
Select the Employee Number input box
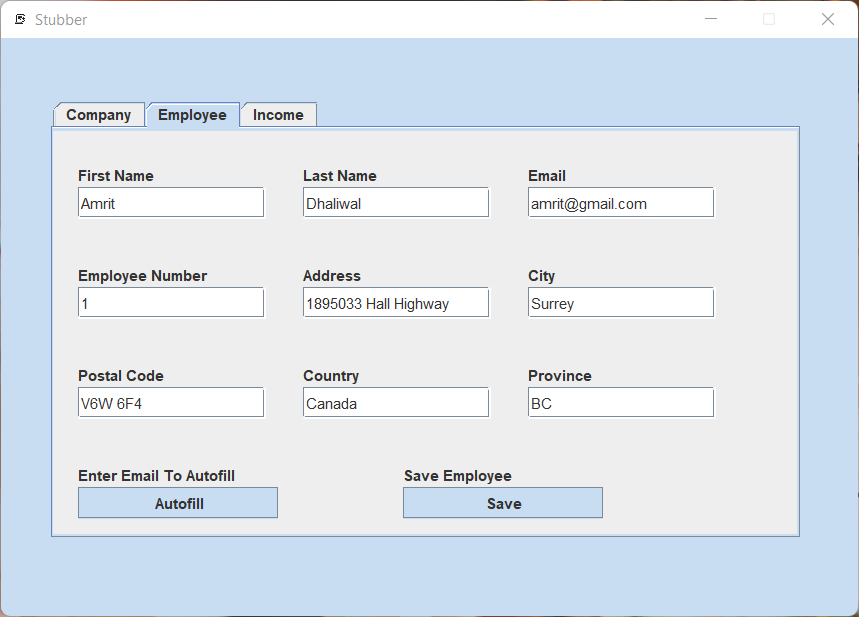pos(171,302)
